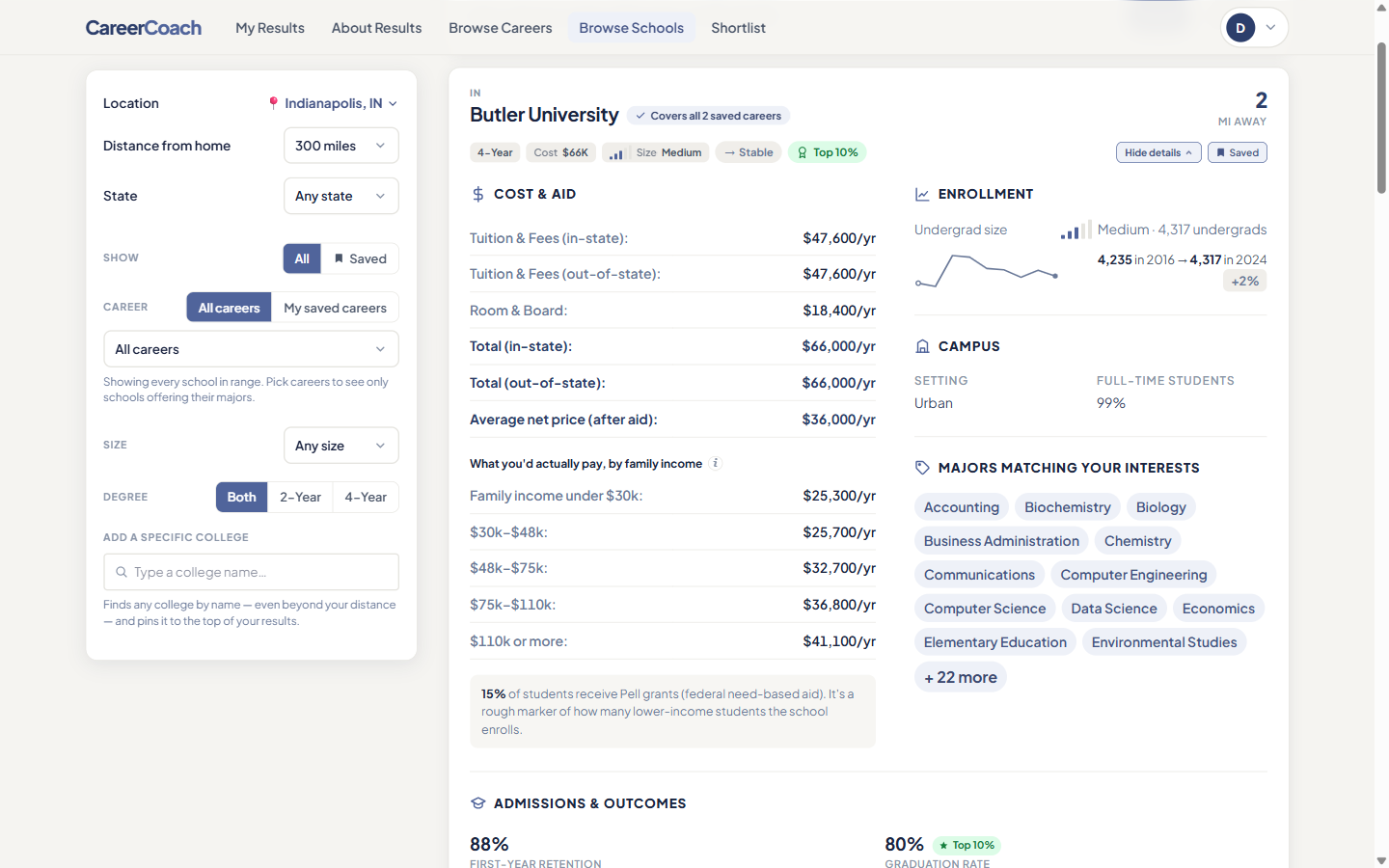Open Browse Careers
This screenshot has width=1389, height=868.
(501, 28)
